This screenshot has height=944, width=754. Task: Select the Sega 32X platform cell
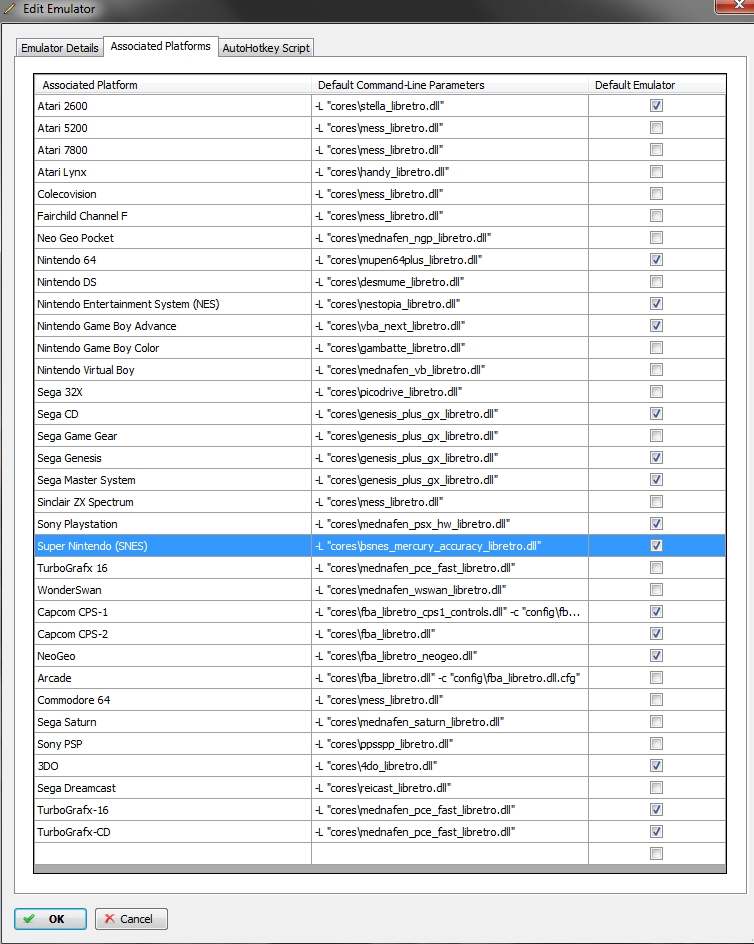tap(173, 392)
